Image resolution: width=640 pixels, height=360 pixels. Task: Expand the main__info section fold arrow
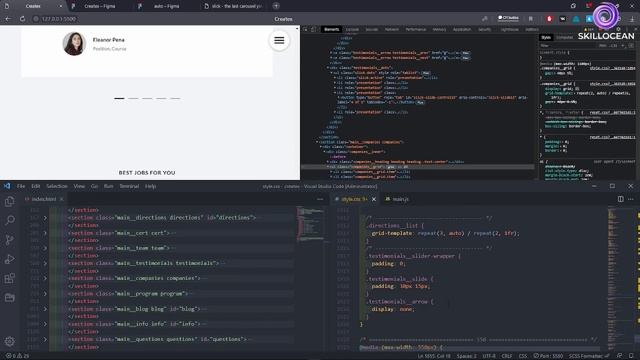[45, 324]
